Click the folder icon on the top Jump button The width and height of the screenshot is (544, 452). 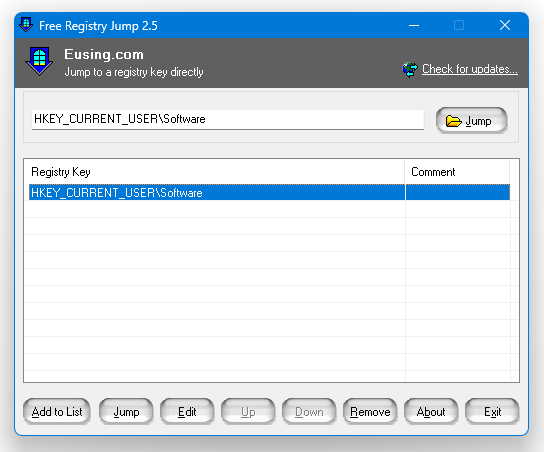tap(453, 121)
